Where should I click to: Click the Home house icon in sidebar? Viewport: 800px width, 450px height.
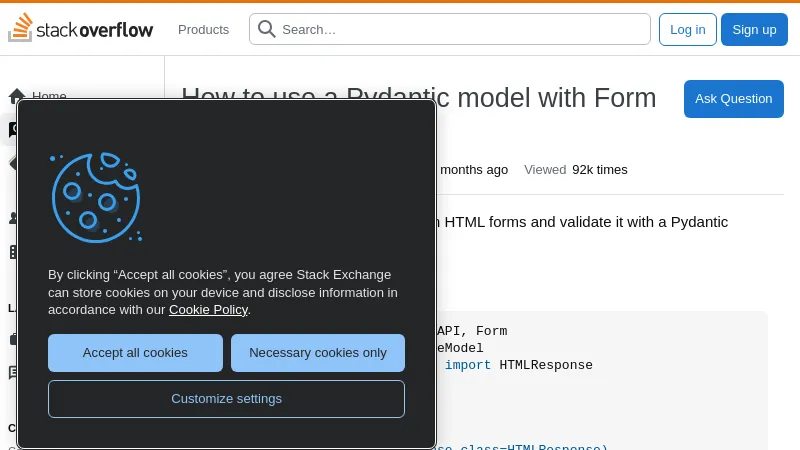point(16,97)
